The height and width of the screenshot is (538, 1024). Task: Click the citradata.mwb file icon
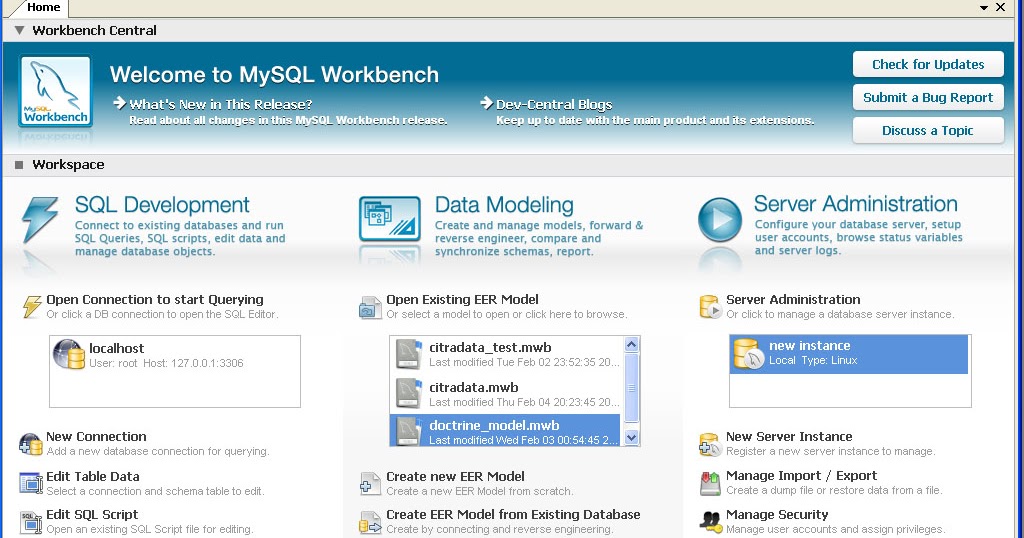click(x=409, y=394)
